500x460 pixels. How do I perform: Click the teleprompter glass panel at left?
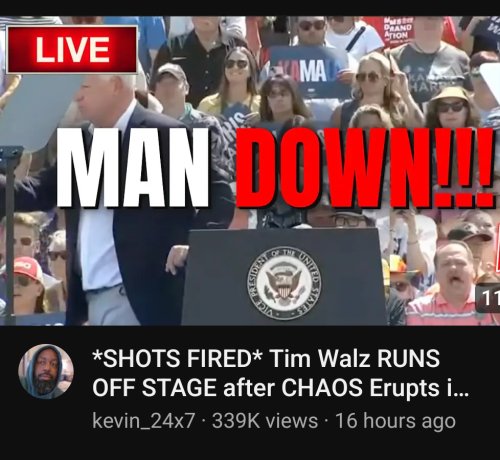[x=35, y=112]
